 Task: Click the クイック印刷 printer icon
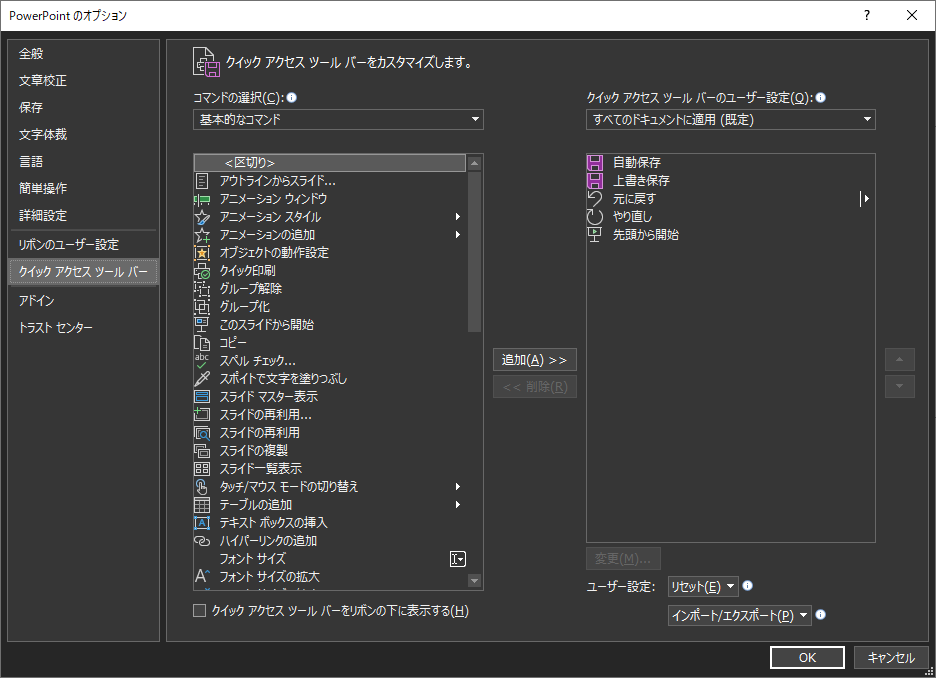(x=202, y=271)
